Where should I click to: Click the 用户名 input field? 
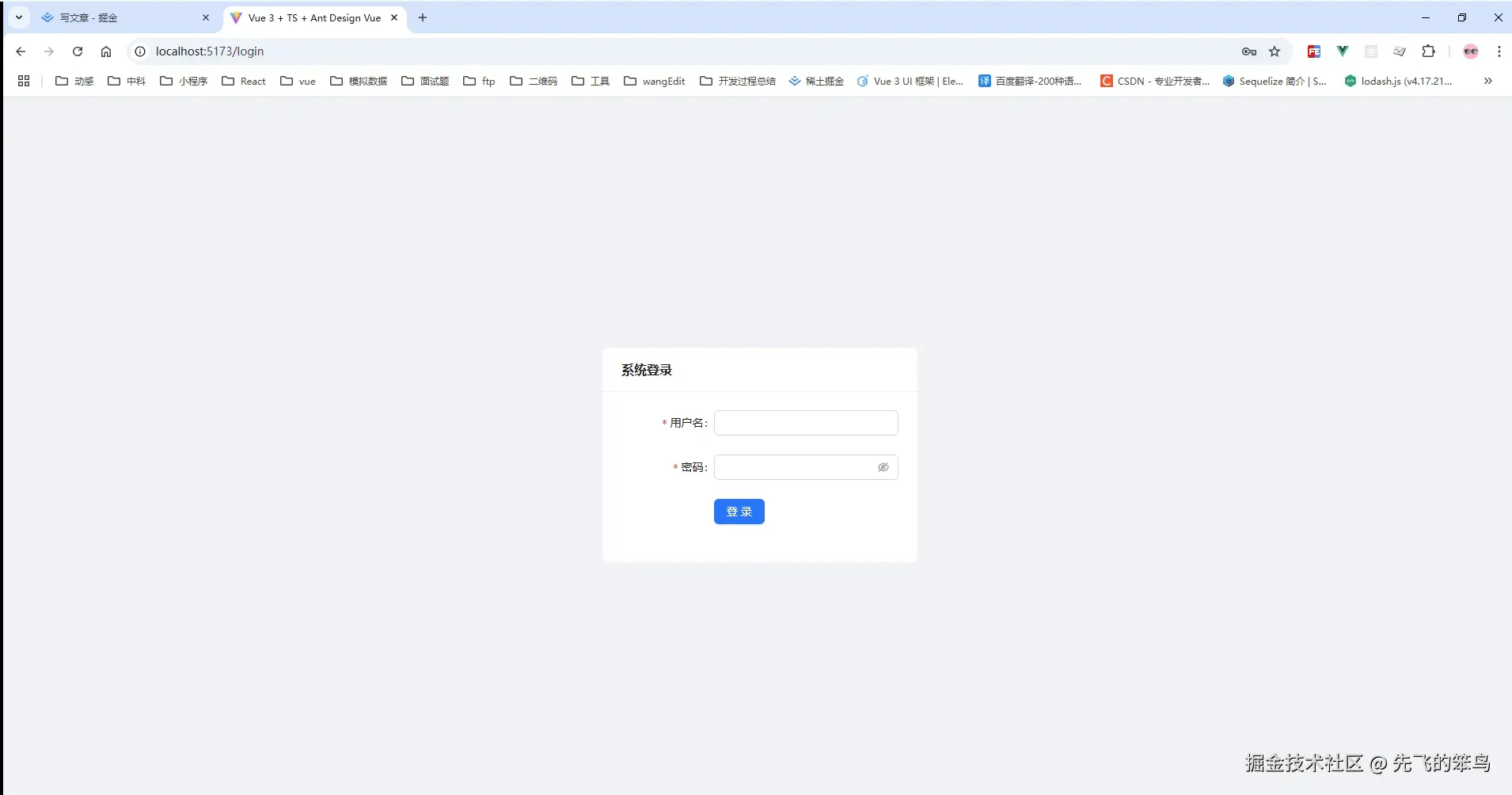click(x=805, y=422)
